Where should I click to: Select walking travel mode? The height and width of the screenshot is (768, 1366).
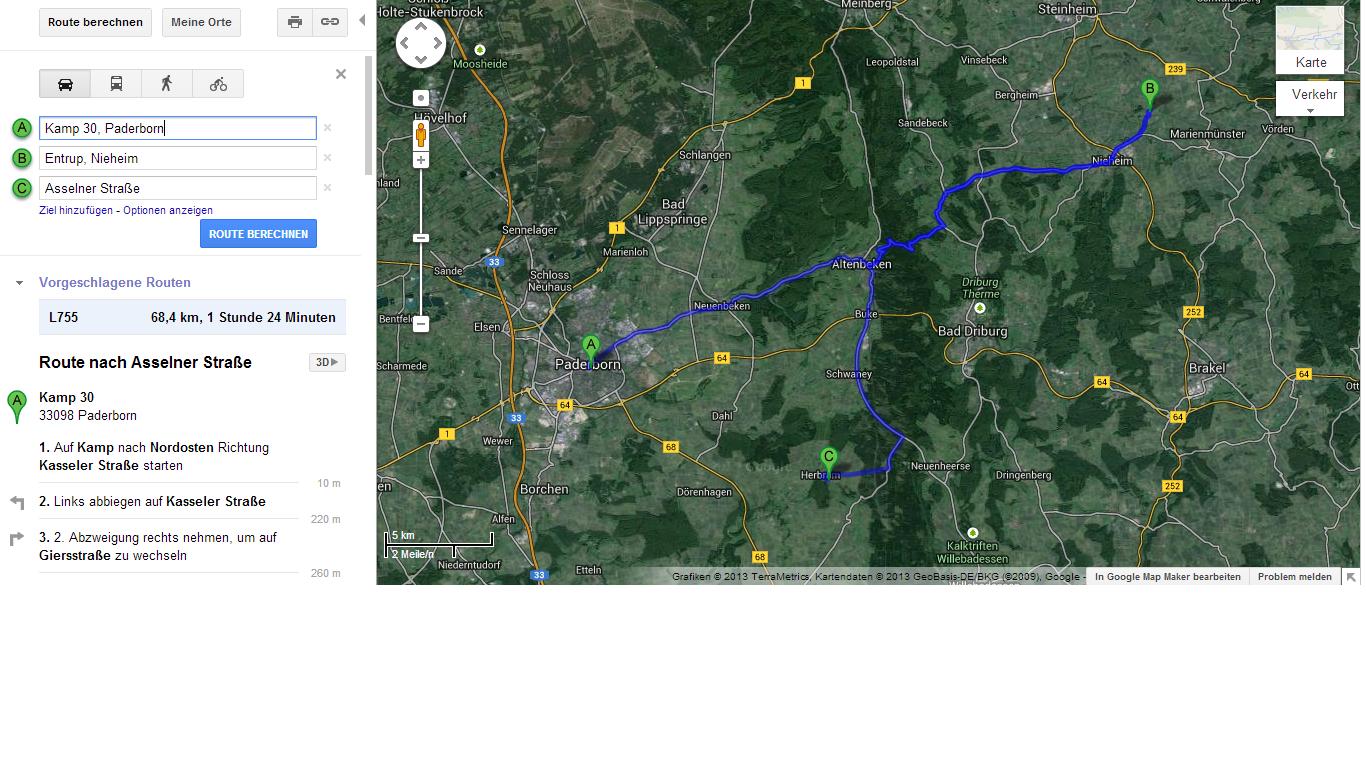167,84
